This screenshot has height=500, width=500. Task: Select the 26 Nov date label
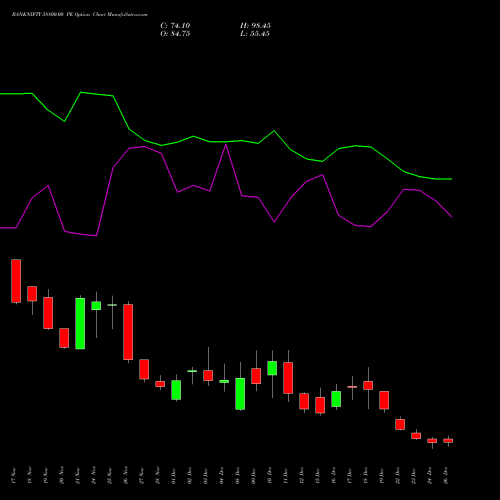point(126,475)
